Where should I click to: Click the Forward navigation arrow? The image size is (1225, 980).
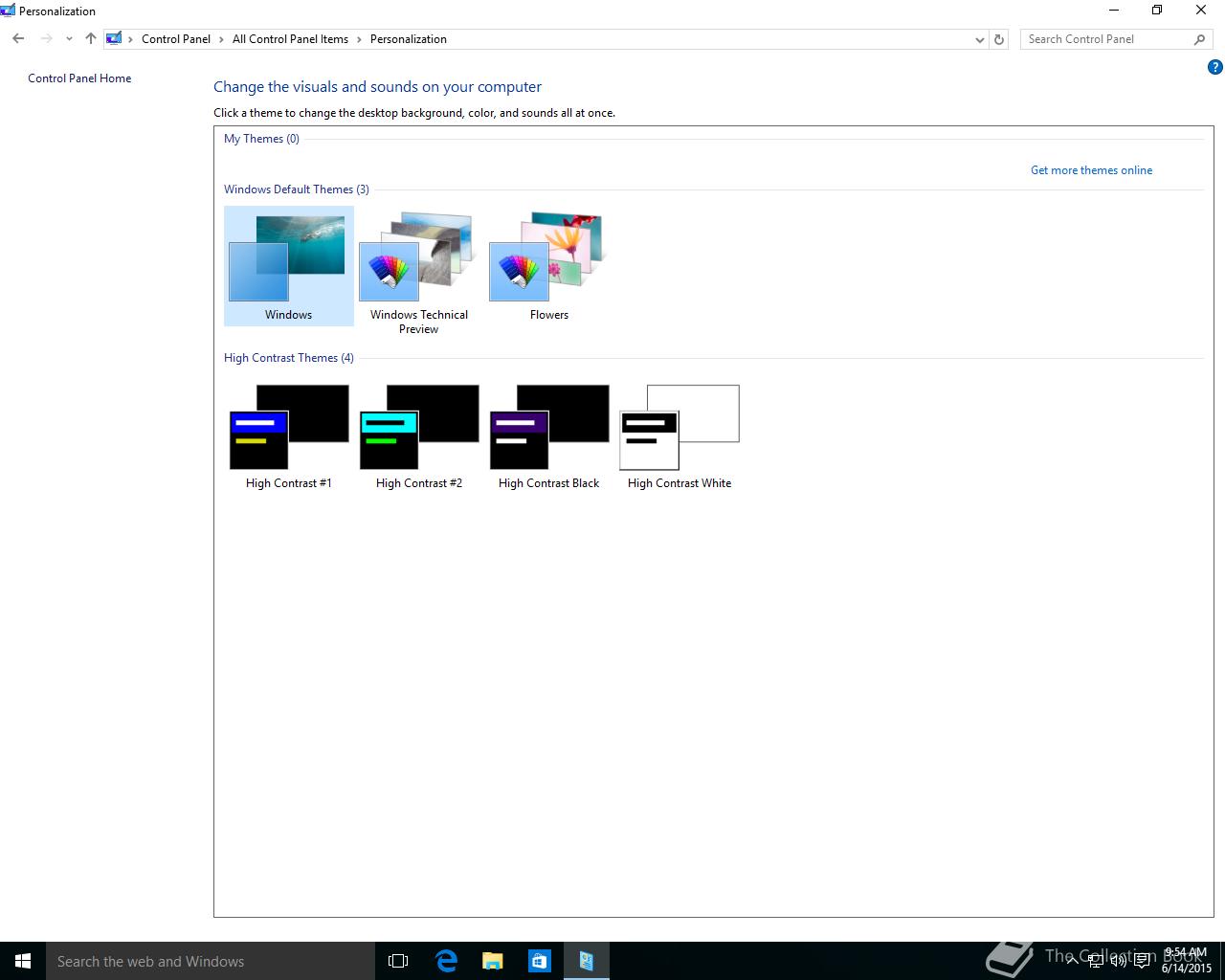pos(46,39)
